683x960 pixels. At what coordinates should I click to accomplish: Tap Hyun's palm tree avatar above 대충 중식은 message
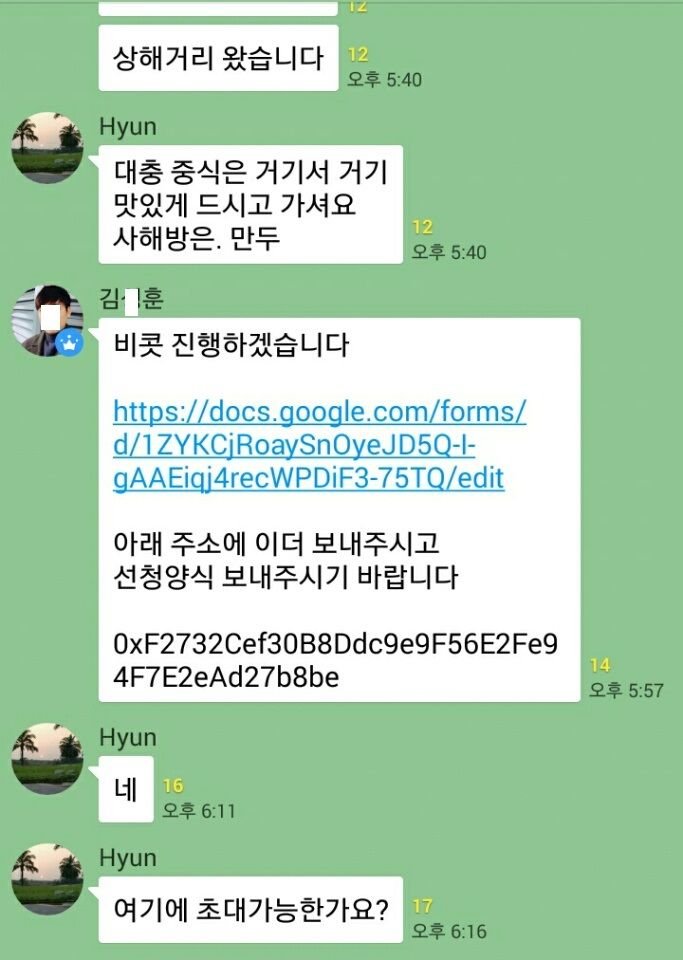coord(48,148)
